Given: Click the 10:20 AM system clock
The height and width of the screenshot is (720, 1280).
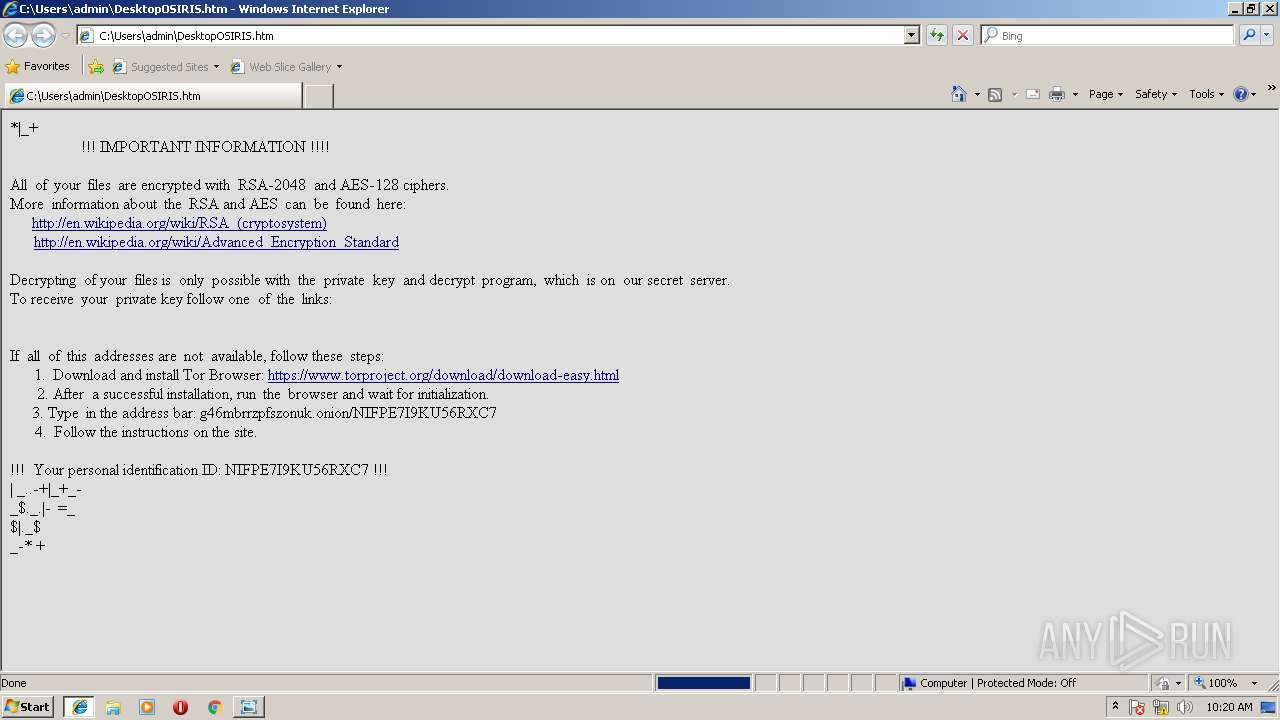Looking at the screenshot, I should 1229,707.
